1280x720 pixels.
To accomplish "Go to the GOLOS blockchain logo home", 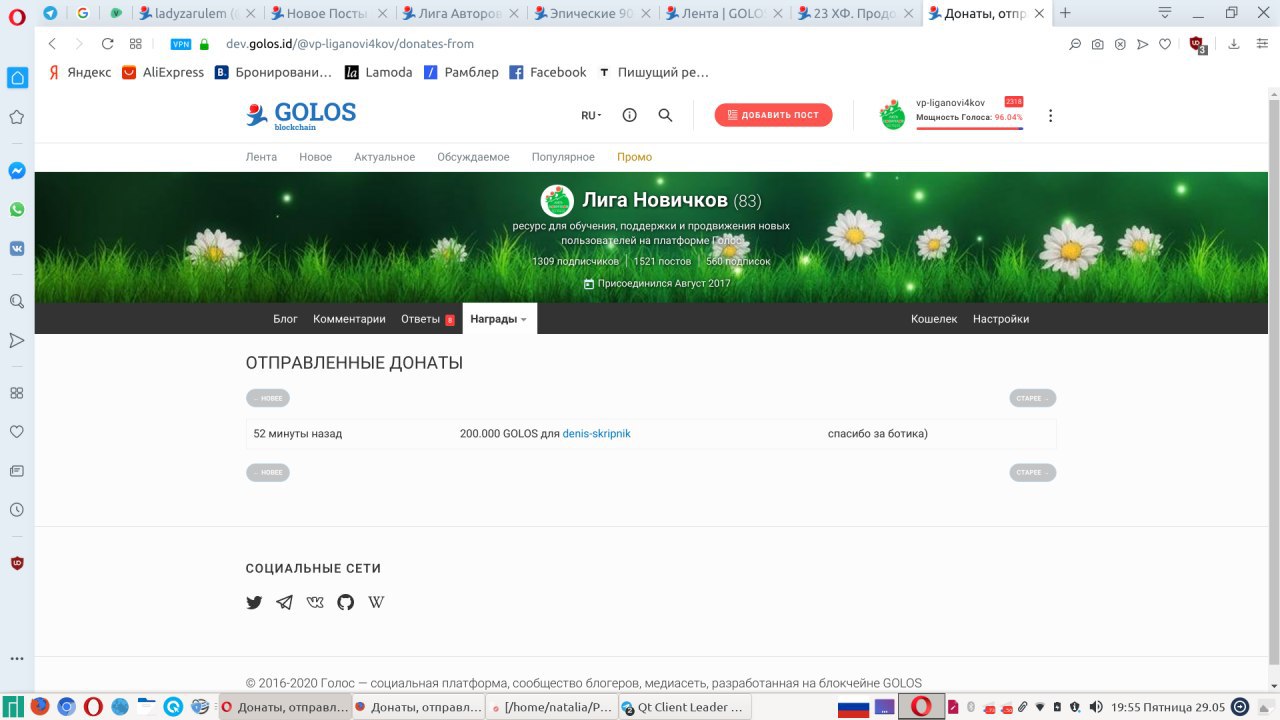I will tap(301, 116).
